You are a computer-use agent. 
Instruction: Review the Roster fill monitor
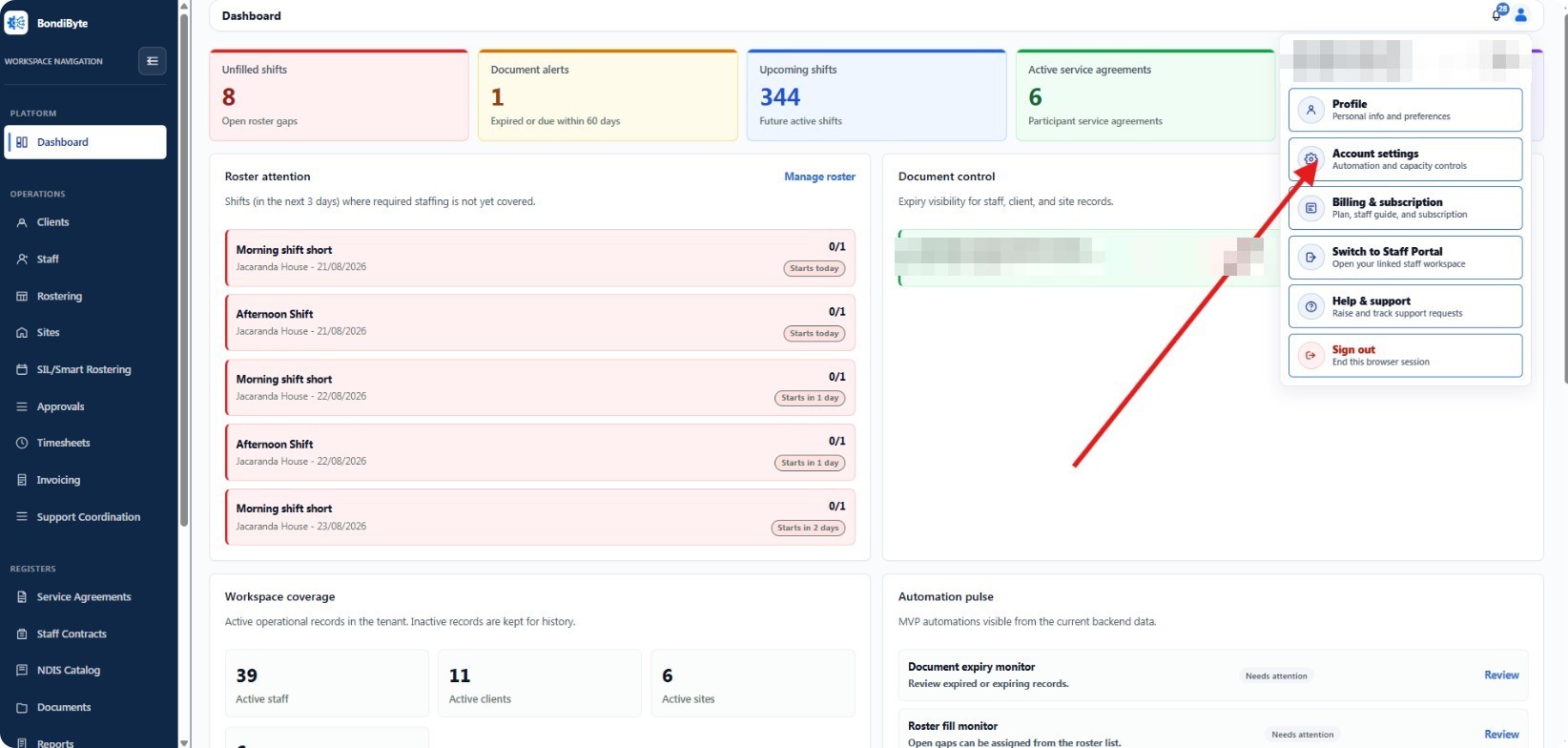click(x=1501, y=735)
